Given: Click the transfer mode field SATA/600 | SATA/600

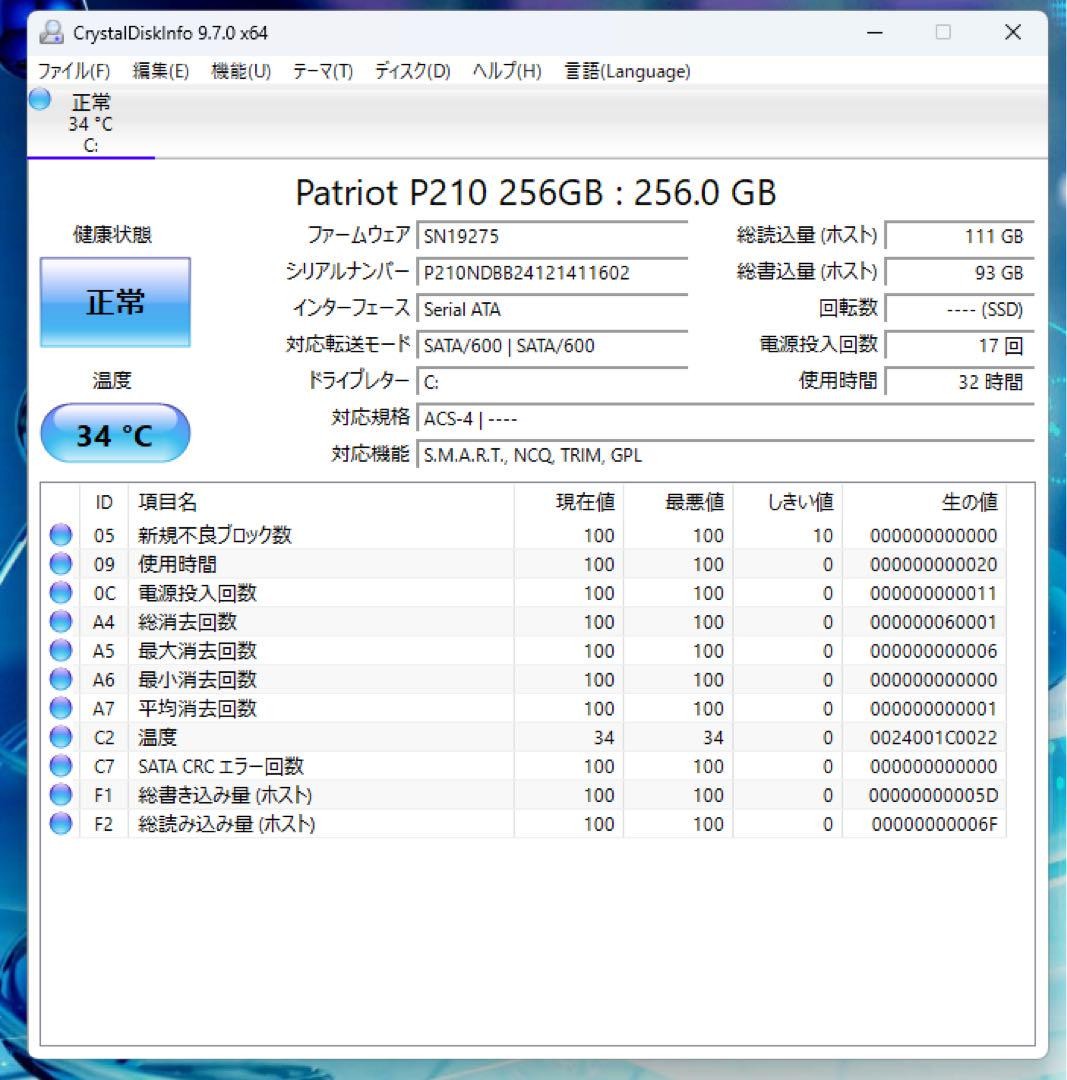Looking at the screenshot, I should [552, 346].
